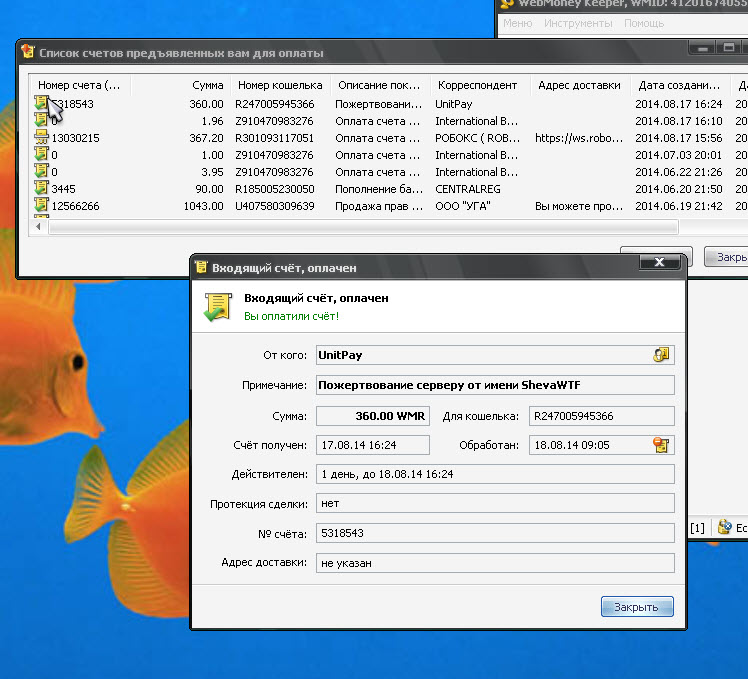Minimize the invoice list window
The image size is (748, 679).
pyautogui.click(x=702, y=47)
